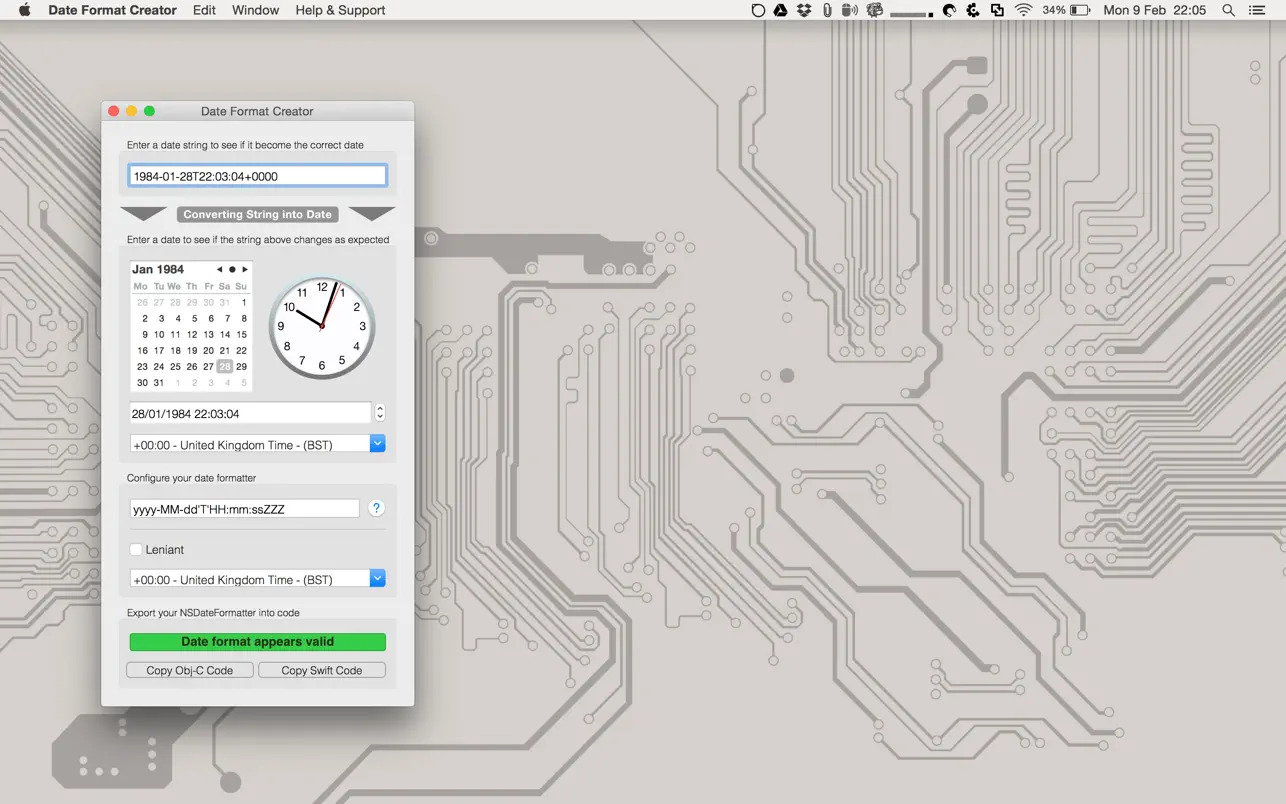
Task: Click the Dropbox menu bar icon
Action: click(x=802, y=10)
